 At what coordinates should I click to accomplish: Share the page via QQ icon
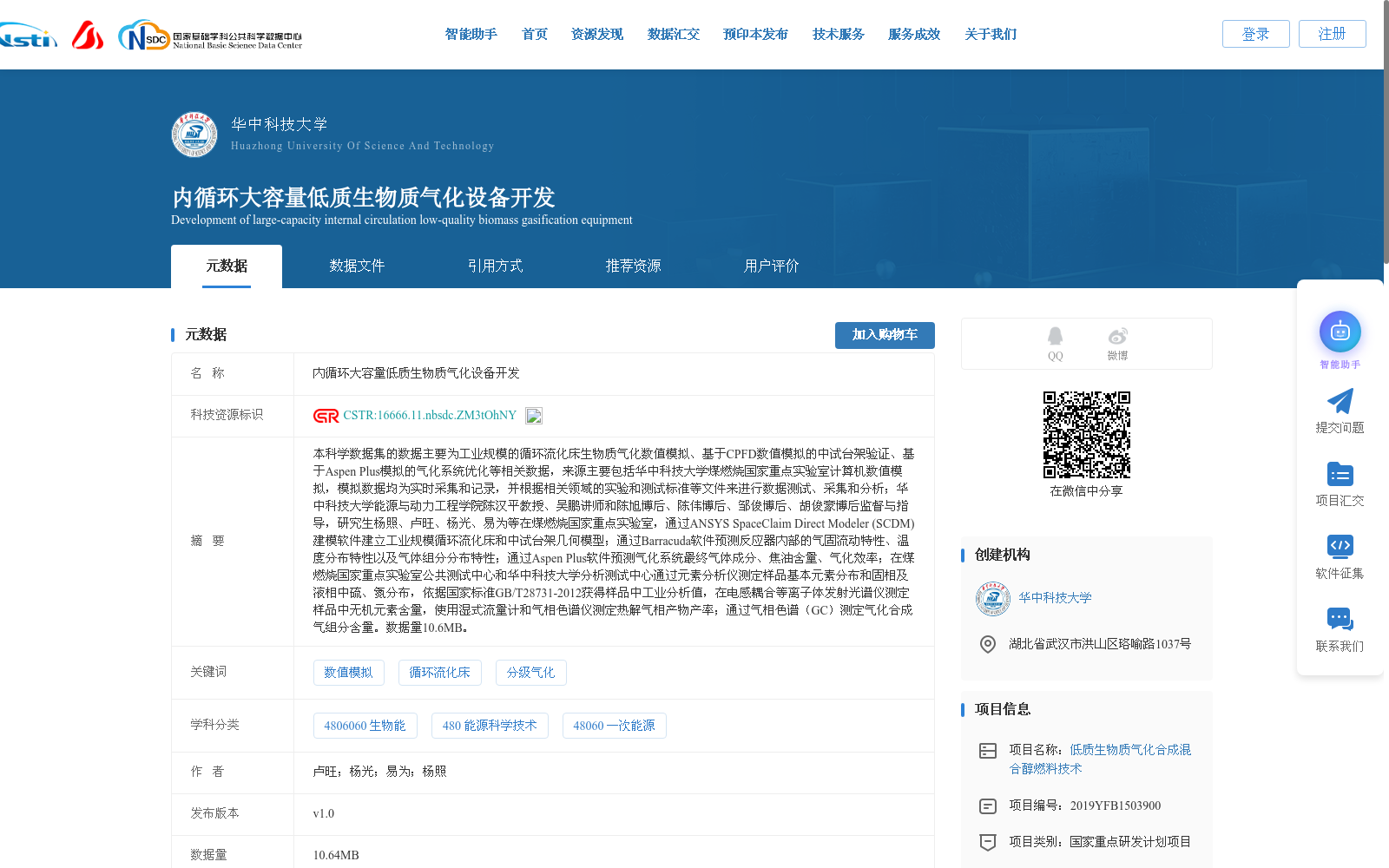[x=1054, y=339]
